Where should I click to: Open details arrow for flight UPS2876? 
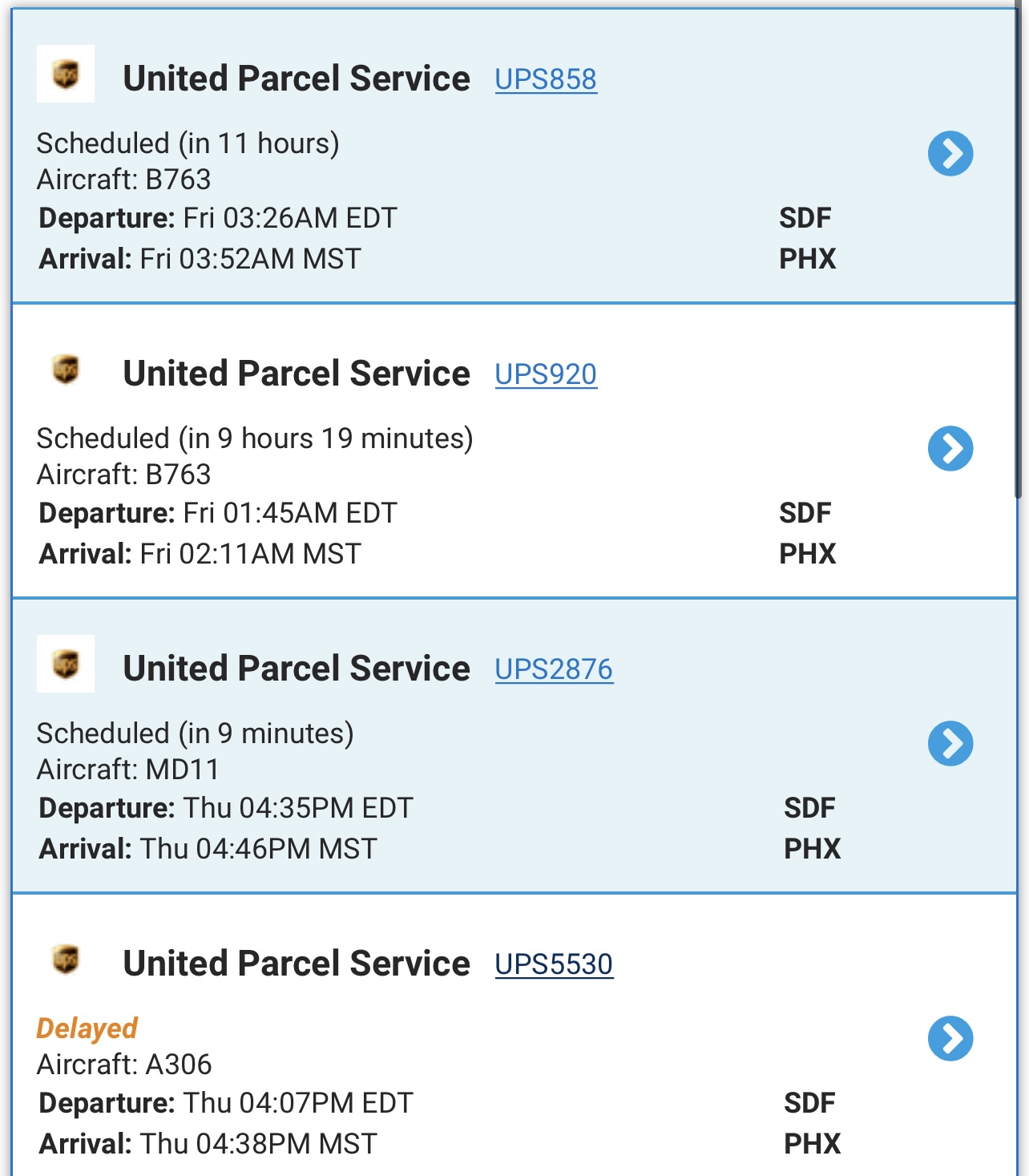[x=950, y=743]
